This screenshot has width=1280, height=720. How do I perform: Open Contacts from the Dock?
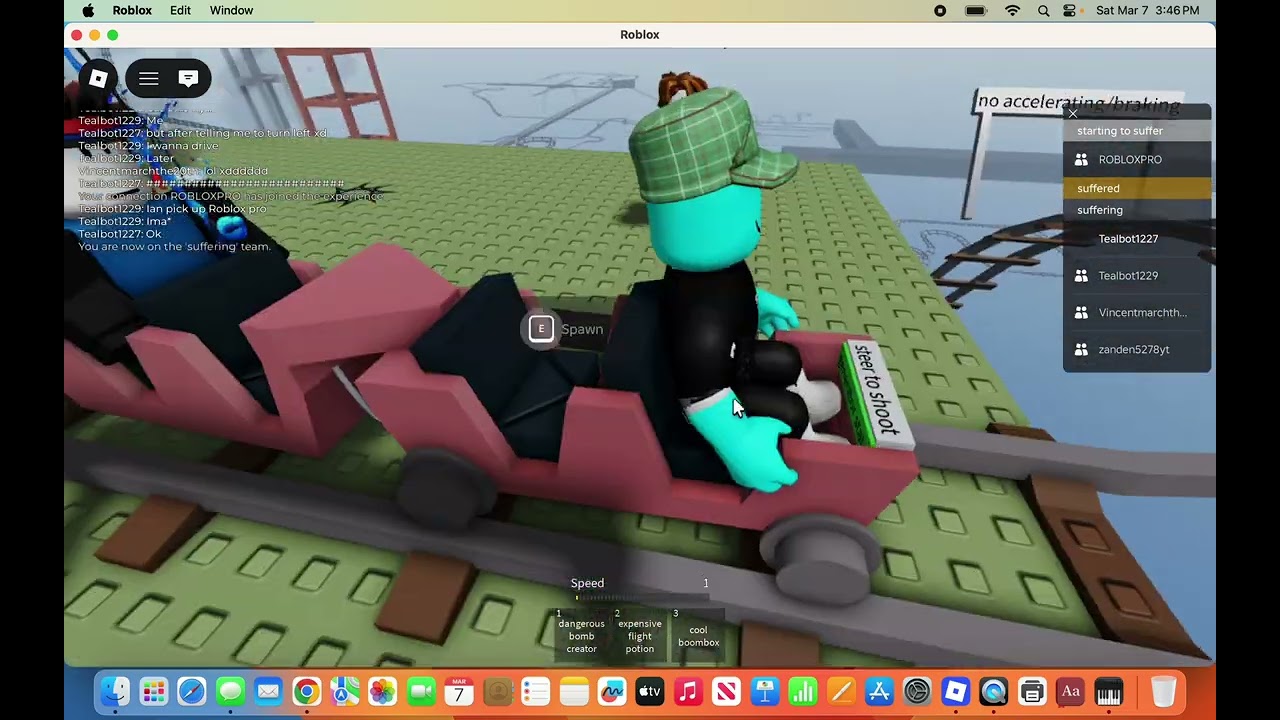pyautogui.click(x=497, y=691)
